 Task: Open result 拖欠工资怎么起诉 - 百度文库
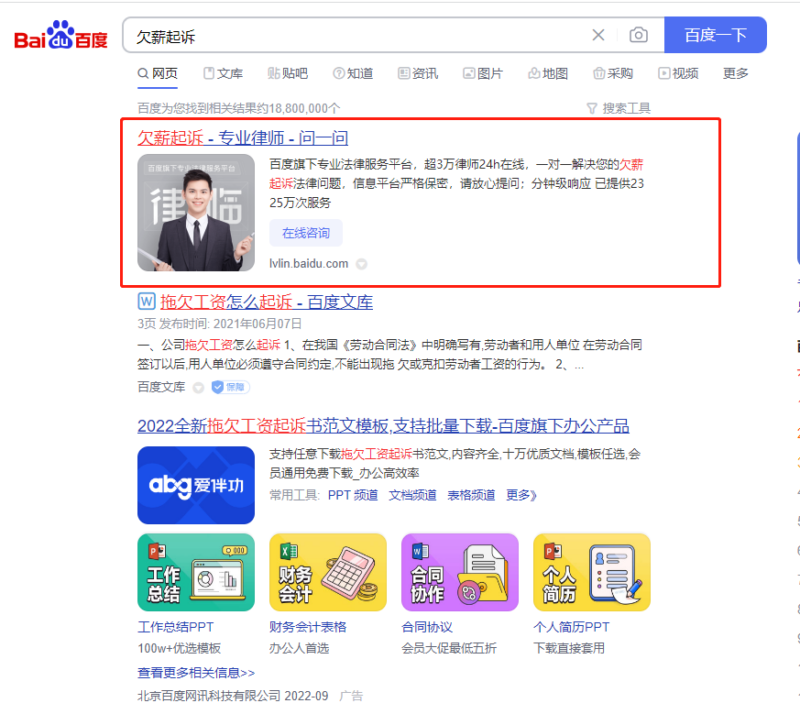point(266,302)
